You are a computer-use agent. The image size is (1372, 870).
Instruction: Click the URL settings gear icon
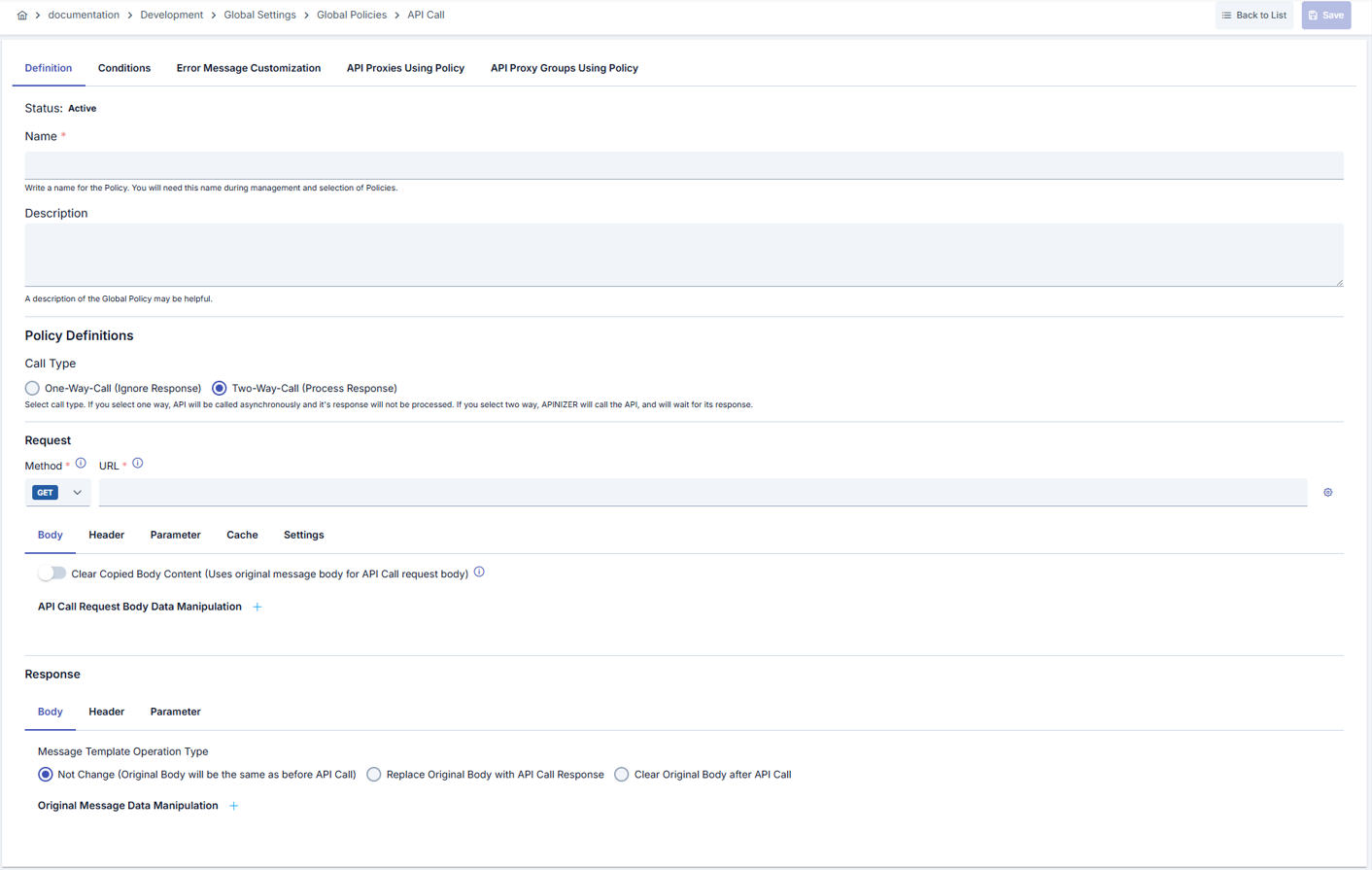1327,493
